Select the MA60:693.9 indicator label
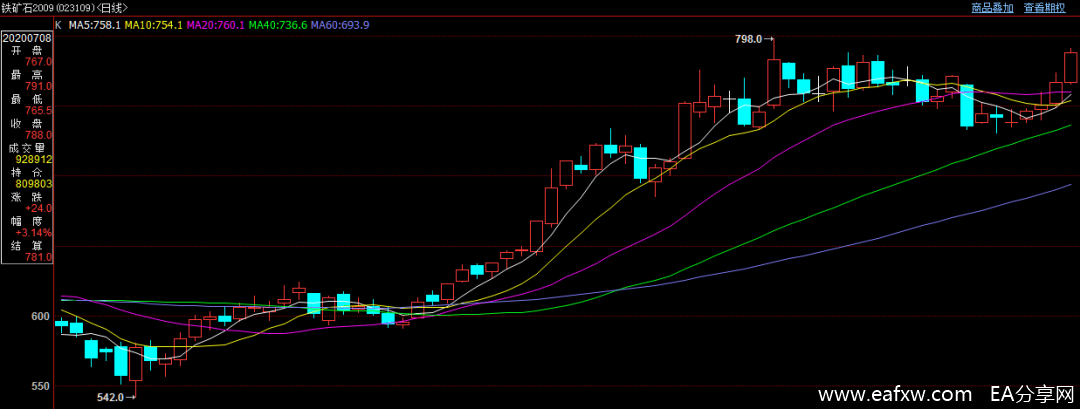1080x409 pixels. tap(340, 25)
